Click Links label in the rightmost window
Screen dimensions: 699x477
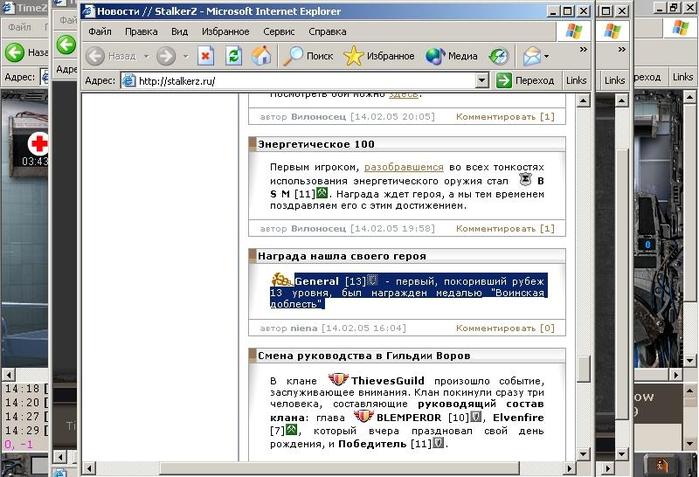point(683,77)
